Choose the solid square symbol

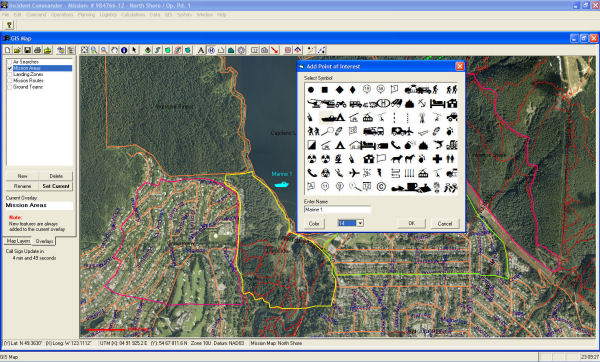324,90
